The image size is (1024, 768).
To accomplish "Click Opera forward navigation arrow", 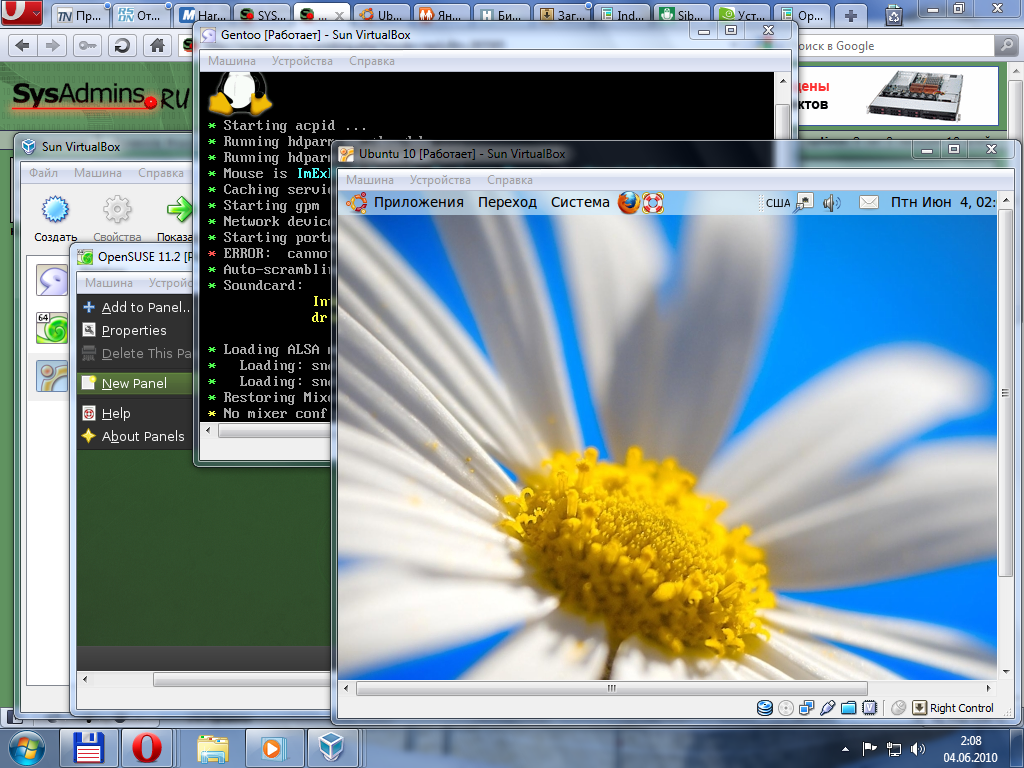I will (52, 45).
